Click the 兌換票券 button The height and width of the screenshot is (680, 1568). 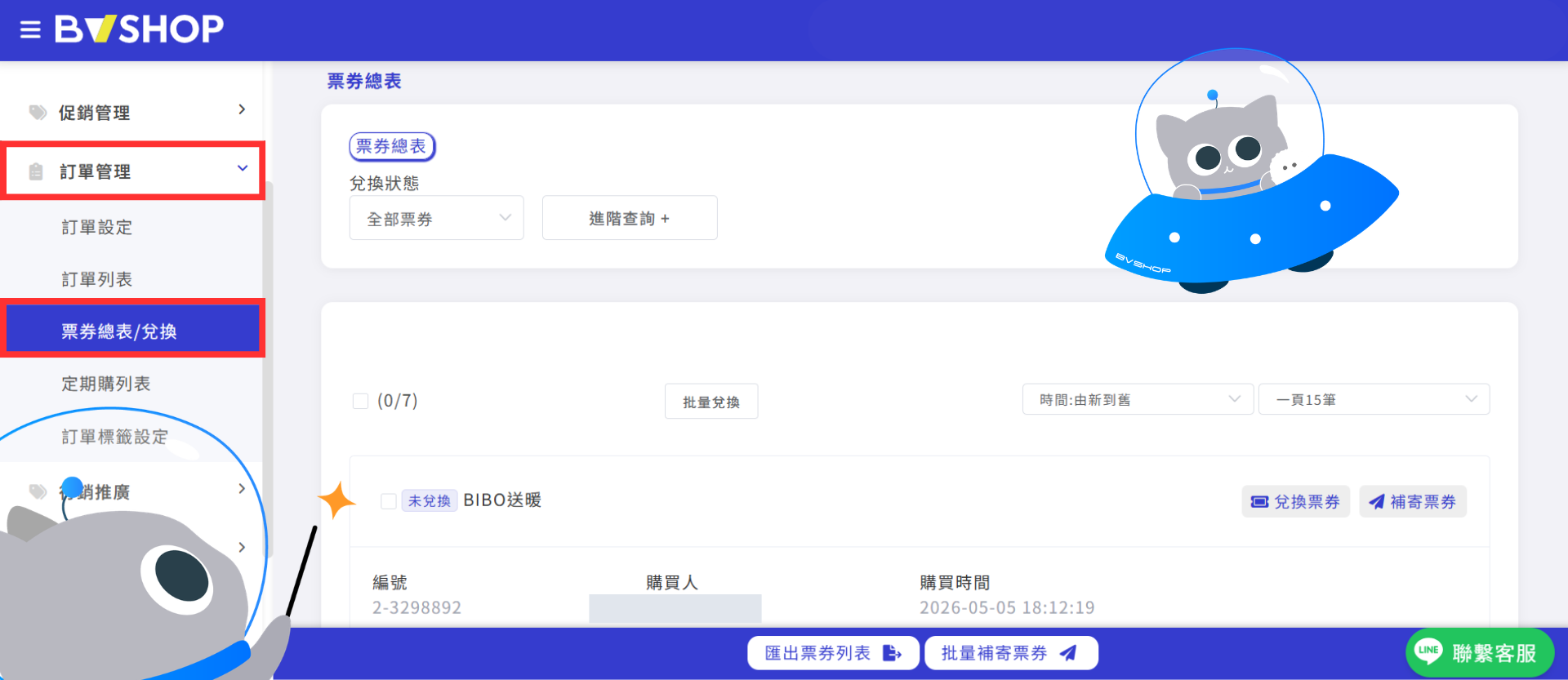point(1296,501)
